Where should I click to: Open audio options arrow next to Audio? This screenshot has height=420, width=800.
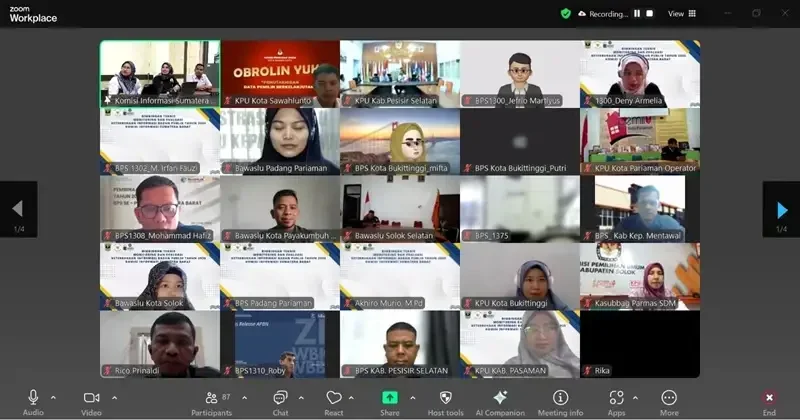click(x=53, y=398)
